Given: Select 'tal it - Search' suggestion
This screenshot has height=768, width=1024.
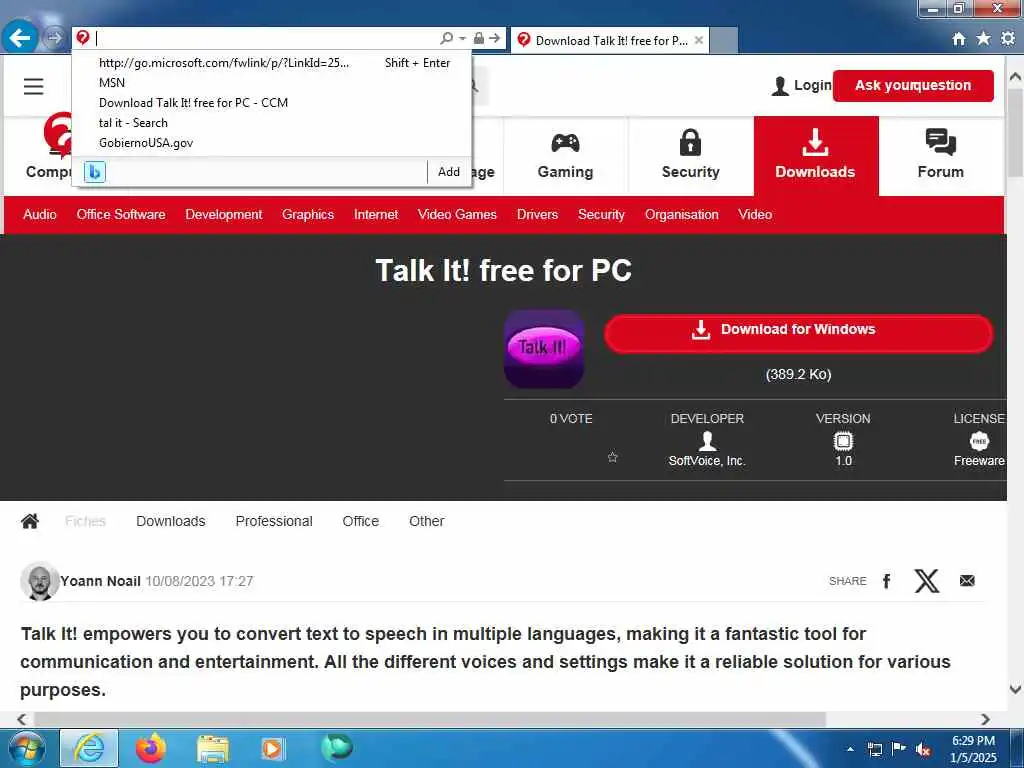Looking at the screenshot, I should [x=274, y=123].
